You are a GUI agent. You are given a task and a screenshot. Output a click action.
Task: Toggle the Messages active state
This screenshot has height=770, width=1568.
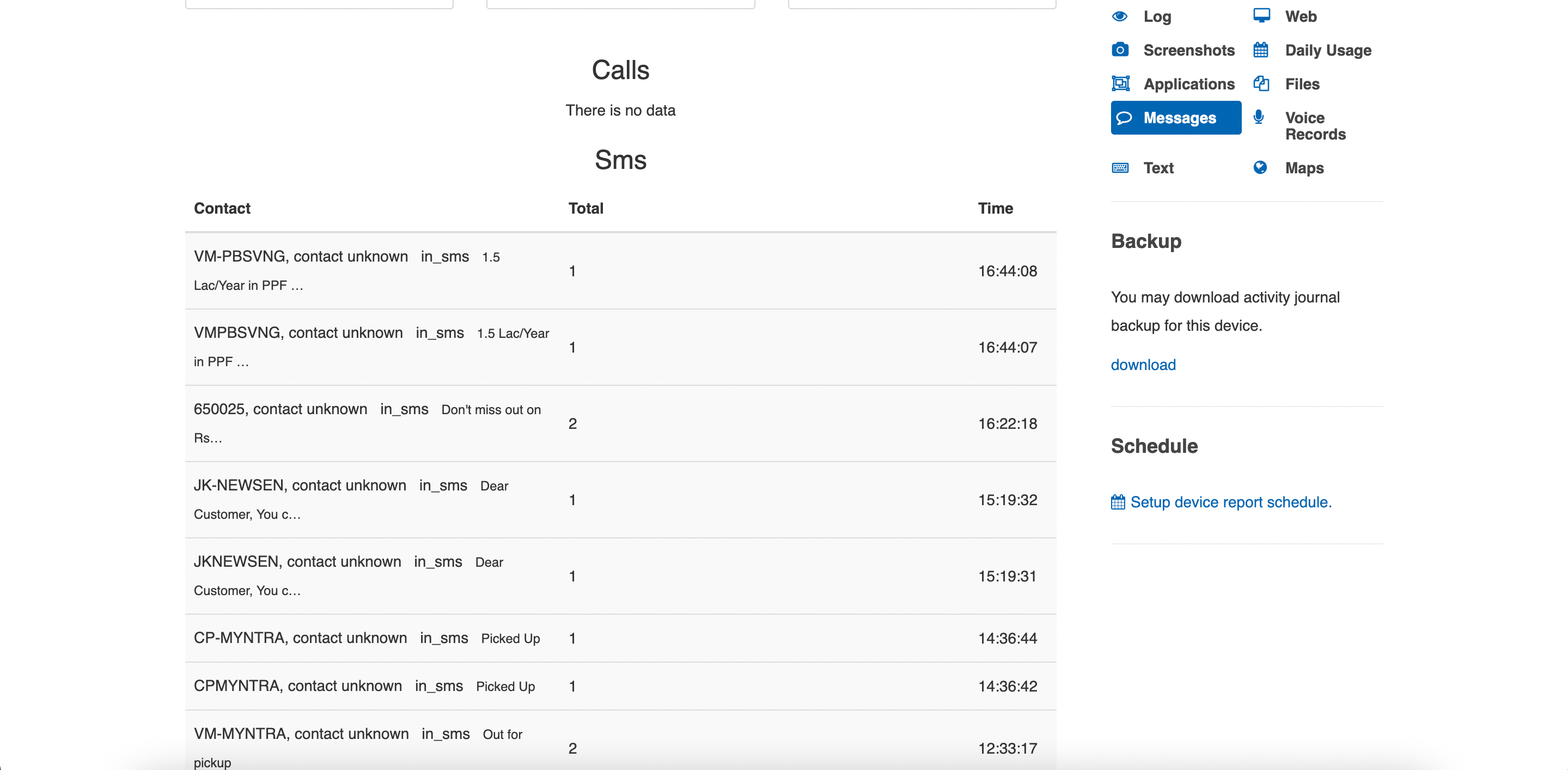click(x=1175, y=117)
